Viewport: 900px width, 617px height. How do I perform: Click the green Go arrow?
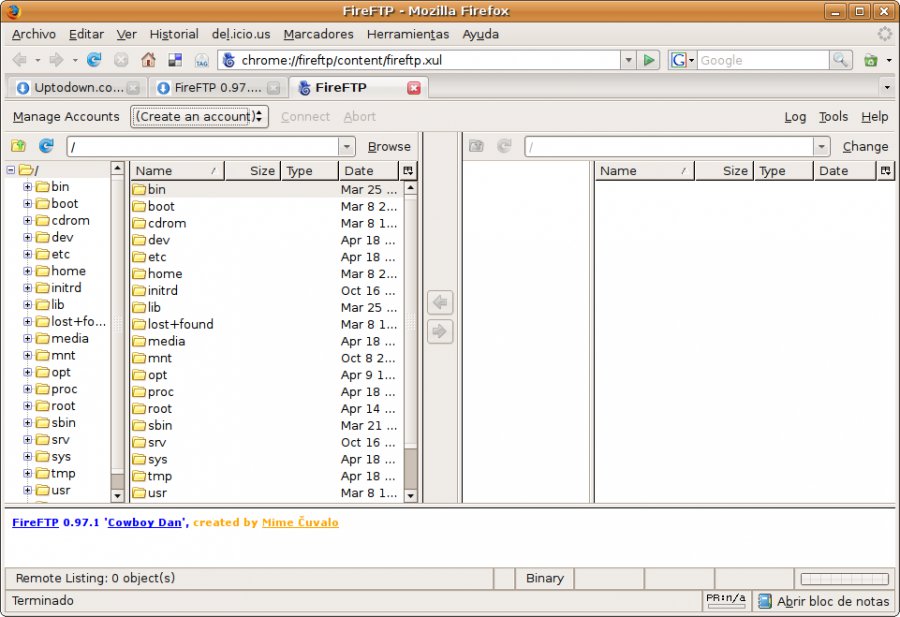(x=649, y=60)
